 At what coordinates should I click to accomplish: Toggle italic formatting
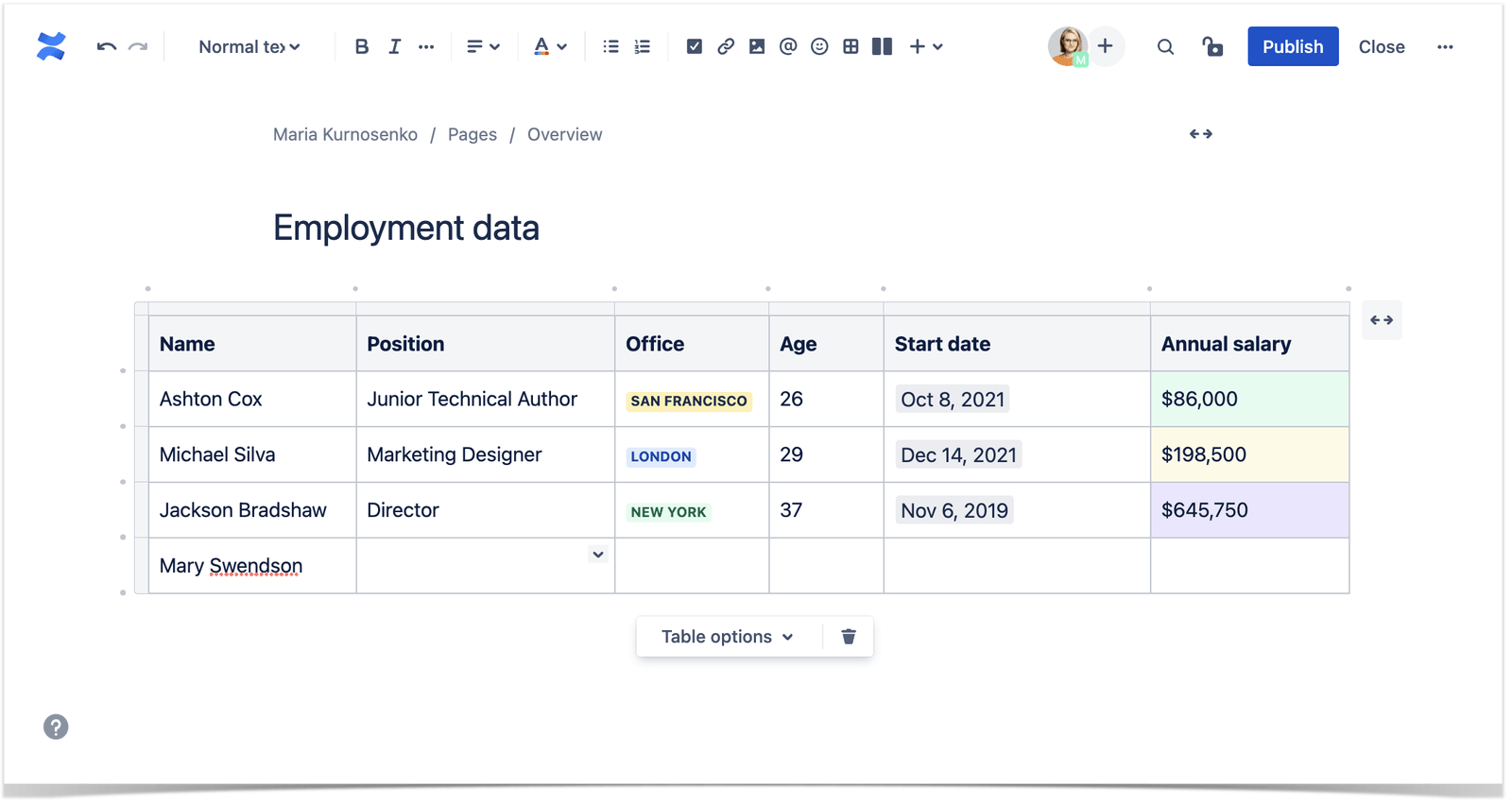pyautogui.click(x=394, y=46)
